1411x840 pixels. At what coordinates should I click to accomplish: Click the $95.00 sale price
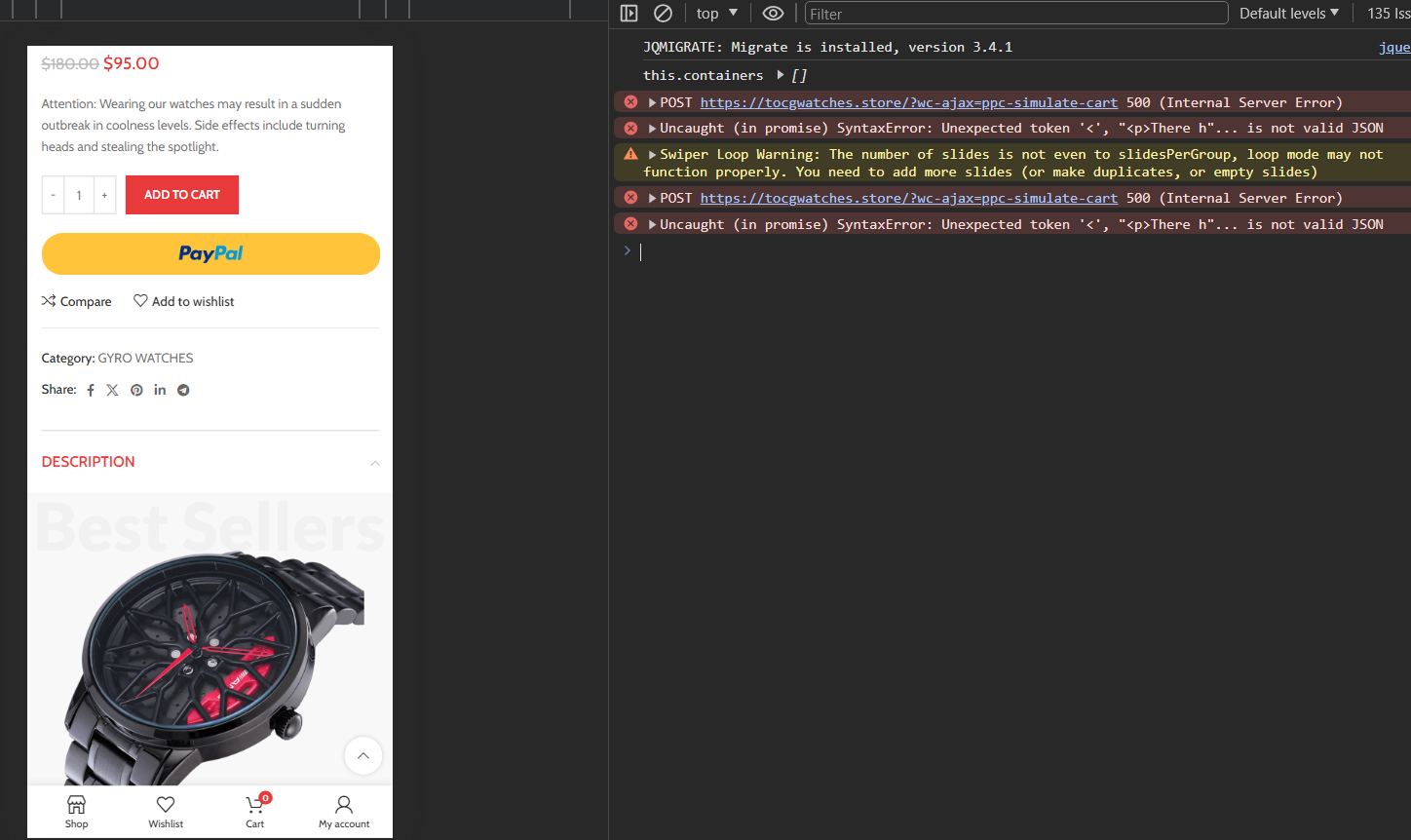pos(132,63)
